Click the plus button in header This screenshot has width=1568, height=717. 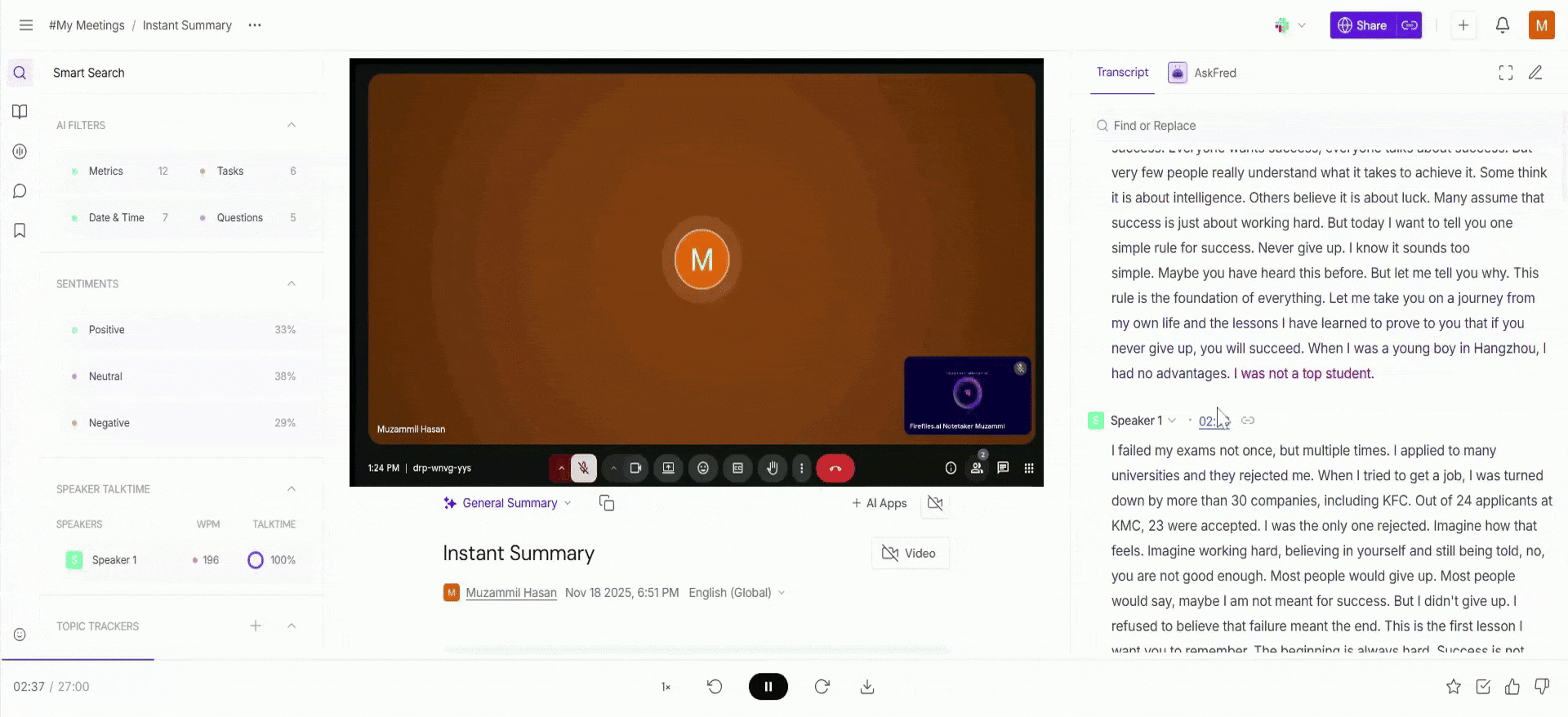pyautogui.click(x=1463, y=25)
